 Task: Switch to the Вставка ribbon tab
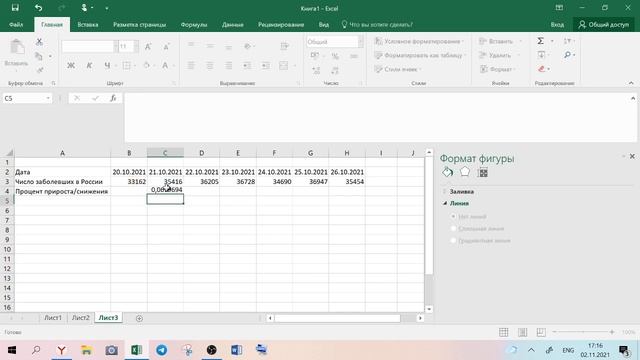tap(88, 24)
